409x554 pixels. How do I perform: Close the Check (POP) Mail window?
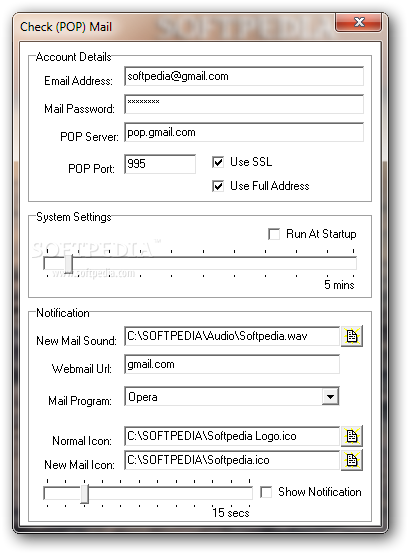(x=359, y=22)
